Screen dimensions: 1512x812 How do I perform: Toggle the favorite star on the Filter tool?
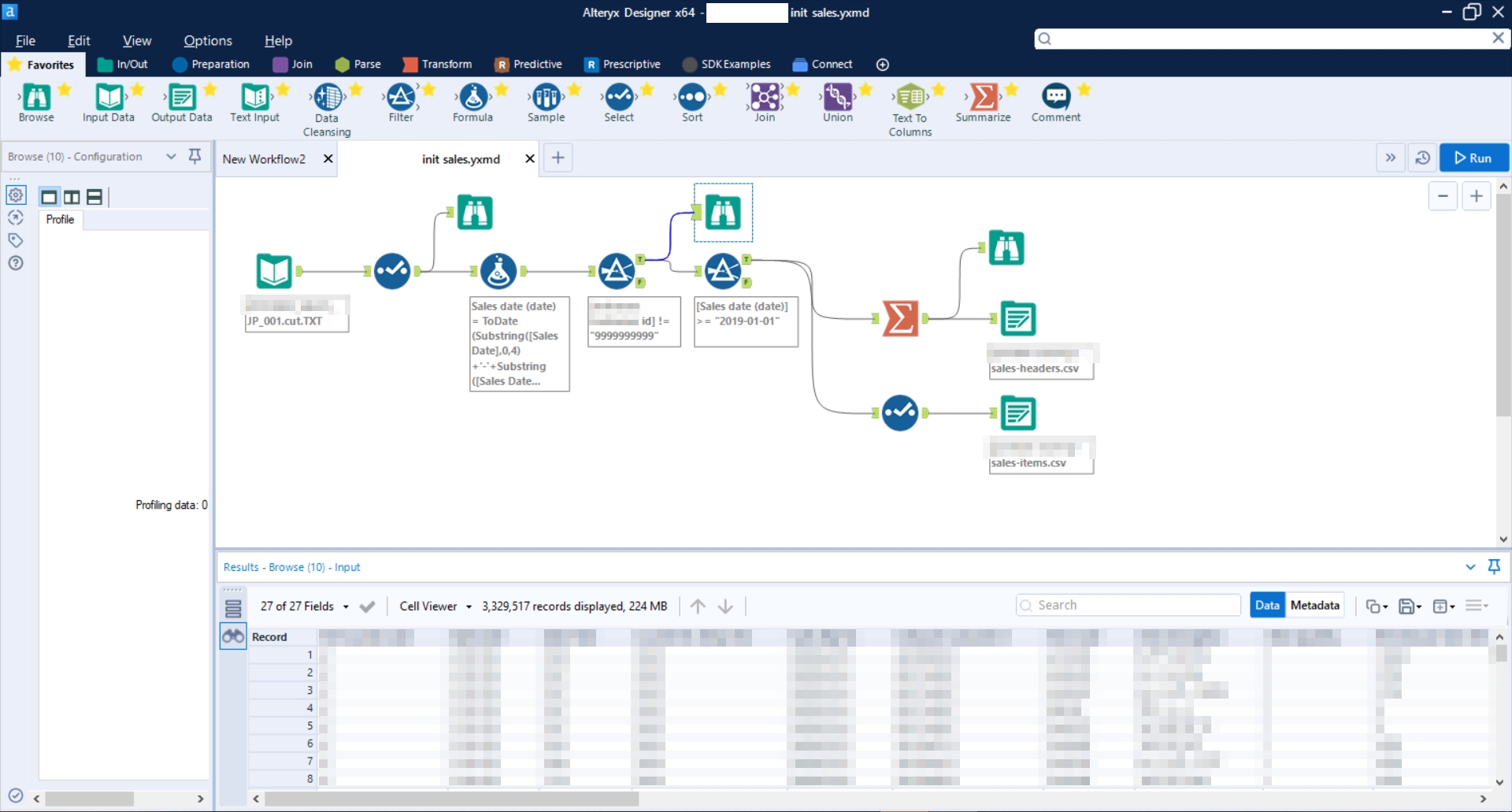[x=429, y=90]
